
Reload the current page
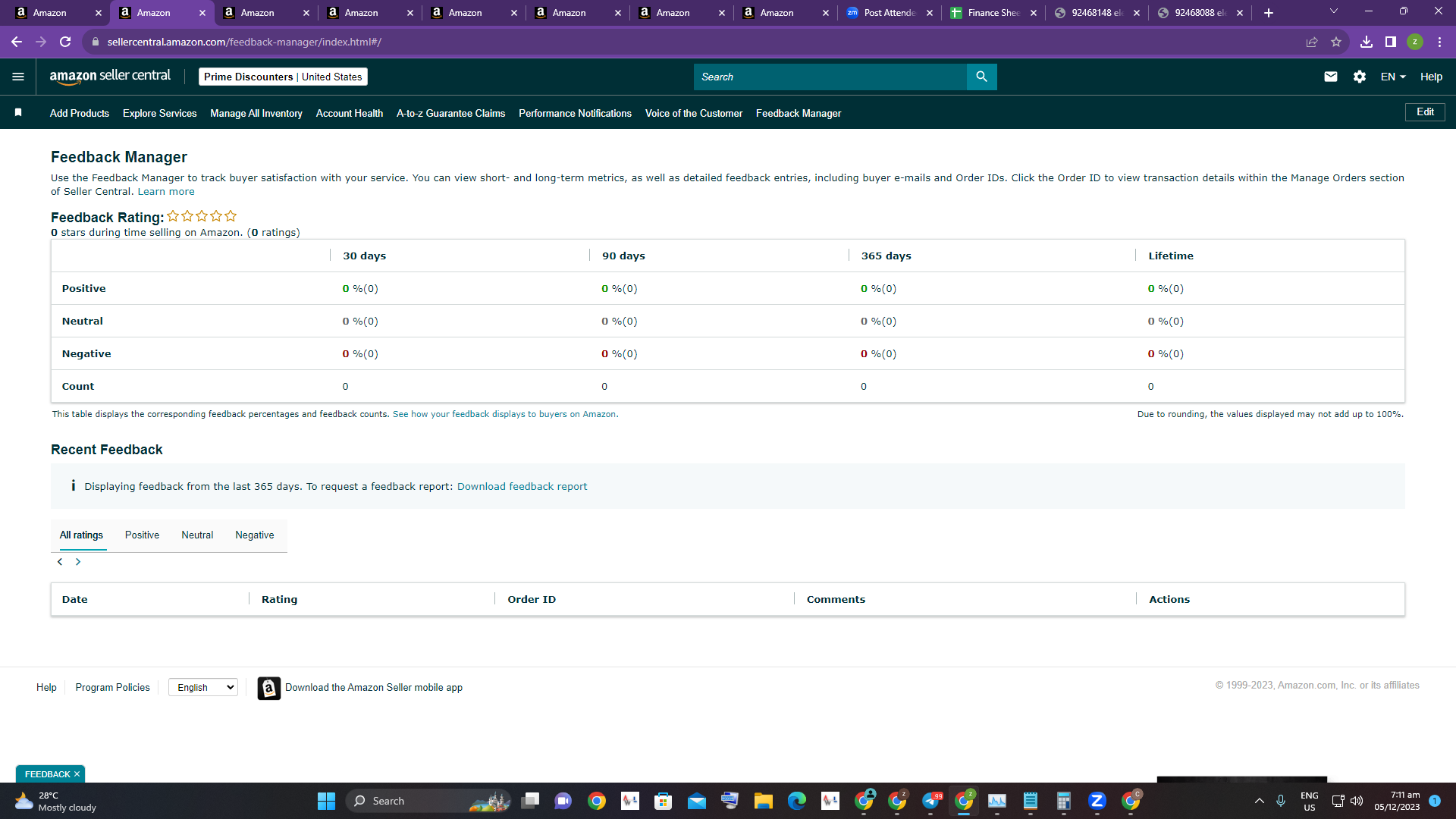[65, 42]
